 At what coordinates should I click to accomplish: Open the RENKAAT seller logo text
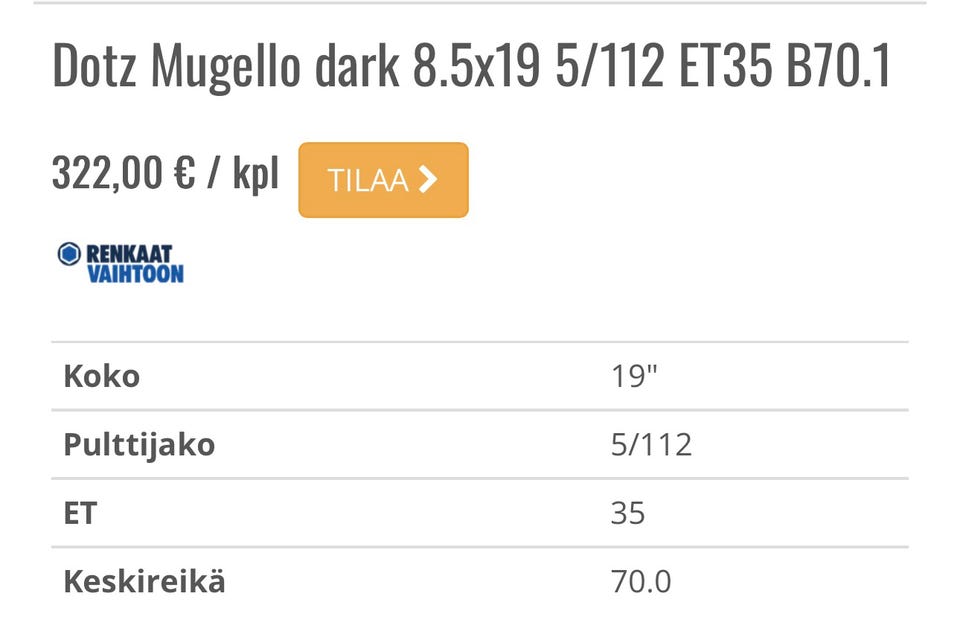pyautogui.click(x=129, y=254)
